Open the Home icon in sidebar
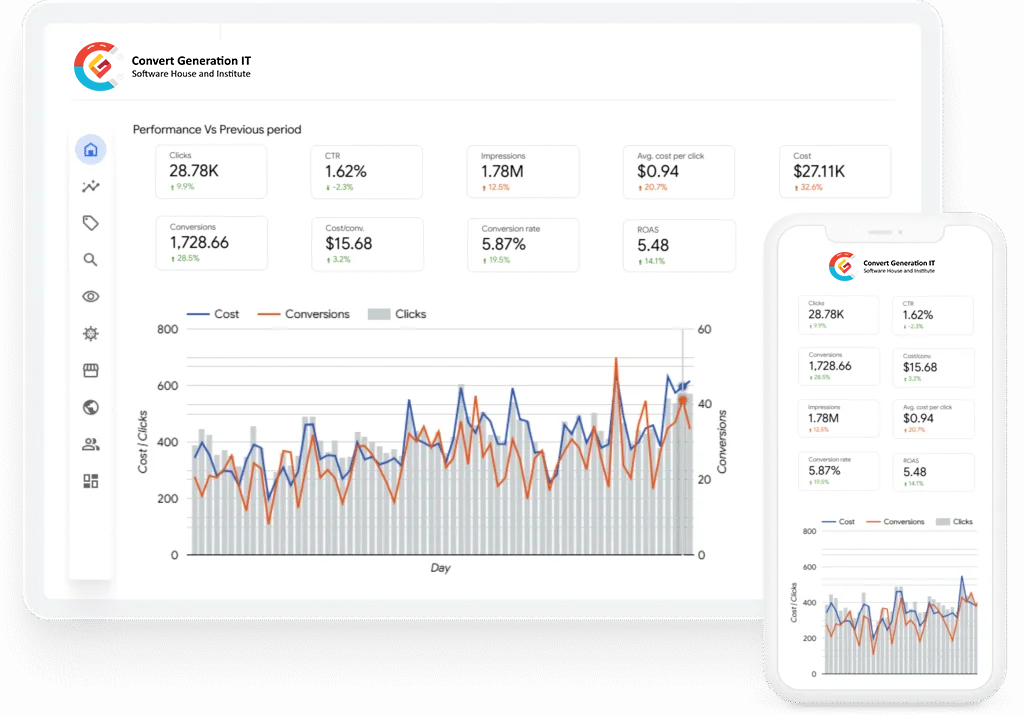The image size is (1024, 715). point(90,150)
